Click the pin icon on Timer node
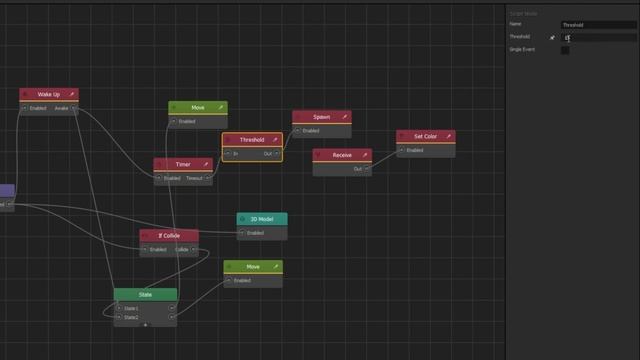This screenshot has width=640, height=360. pos(206,164)
